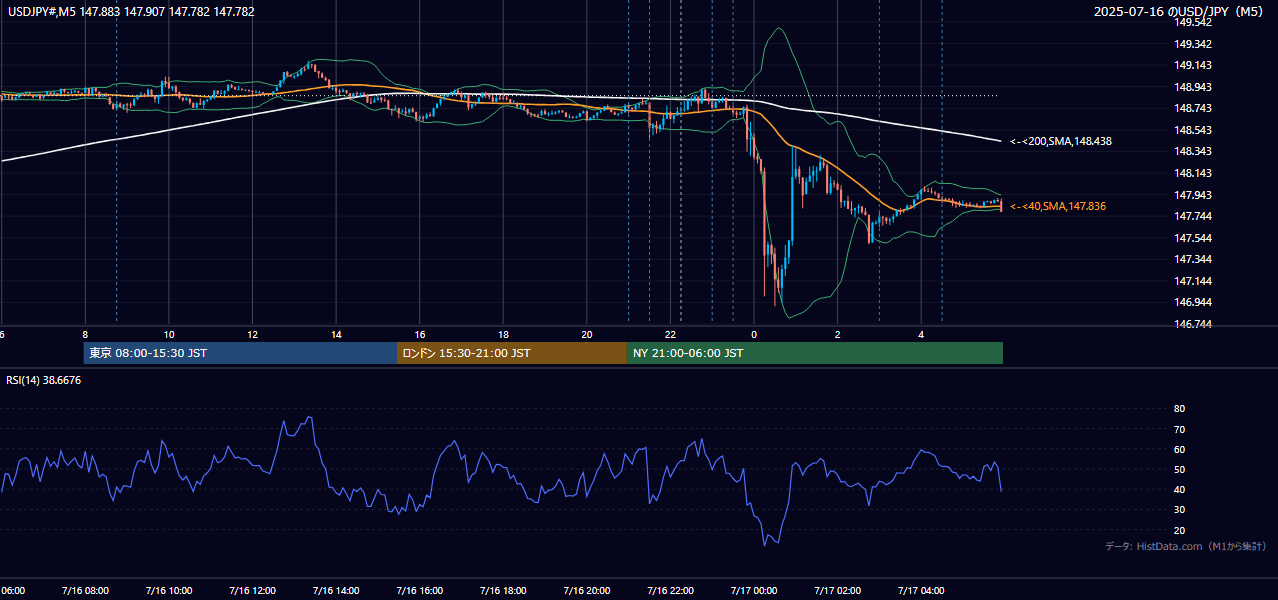The image size is (1278, 600).
Task: Click price axis value 148.143
Action: 1195,173
